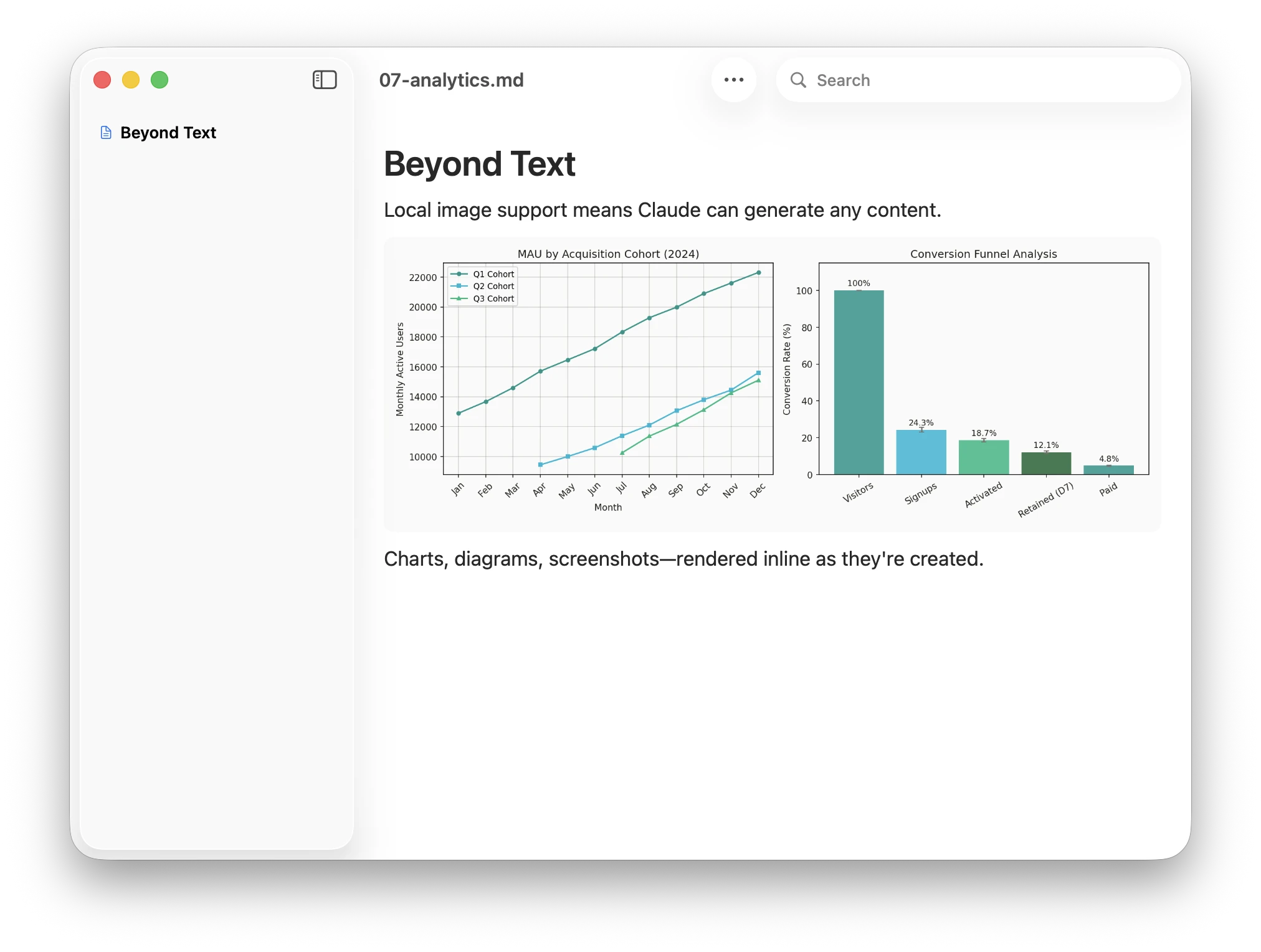1261x952 pixels.
Task: Click the green fullscreen window button
Action: (x=159, y=80)
